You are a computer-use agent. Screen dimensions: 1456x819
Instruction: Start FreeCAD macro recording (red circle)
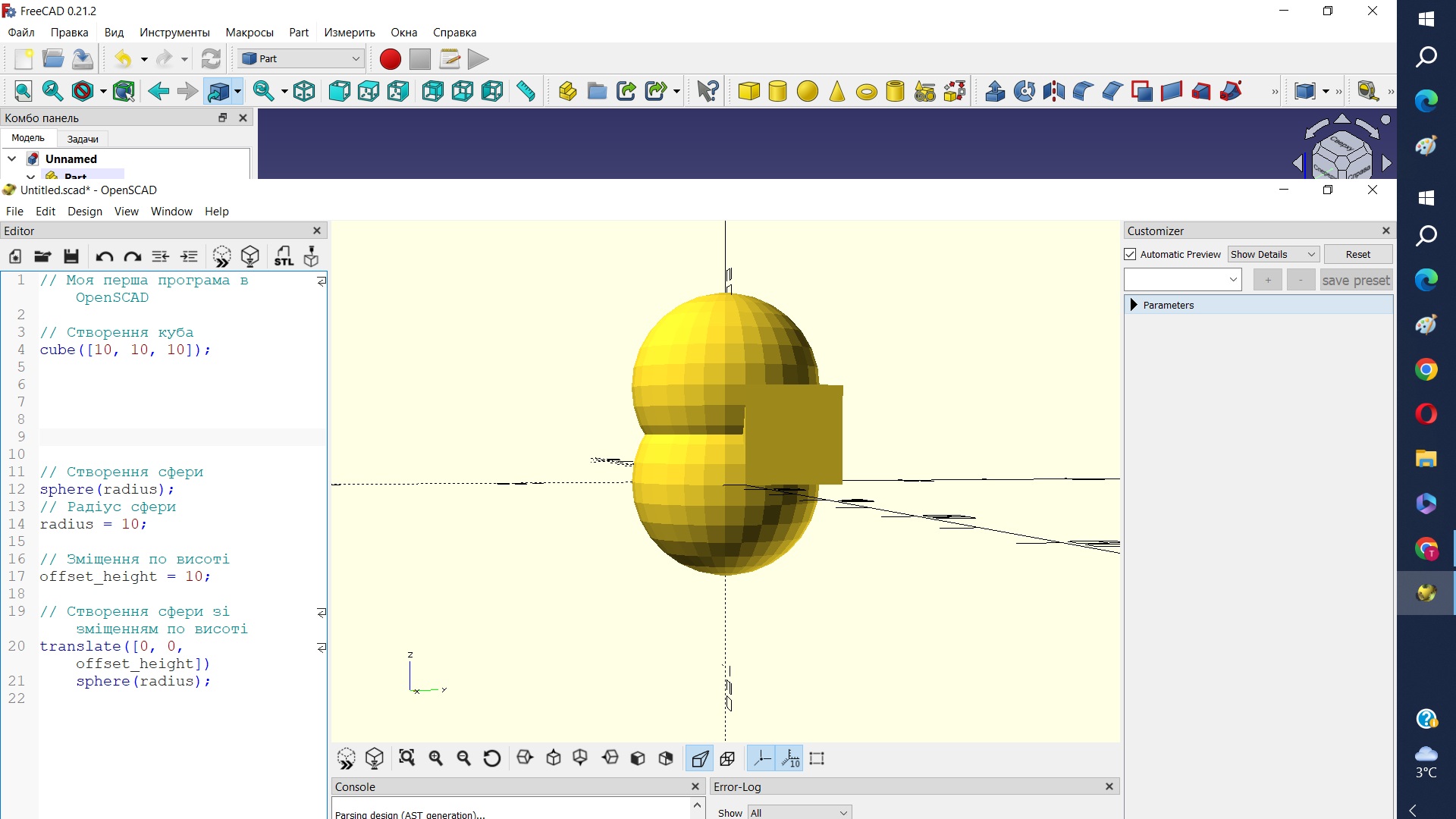click(x=391, y=59)
